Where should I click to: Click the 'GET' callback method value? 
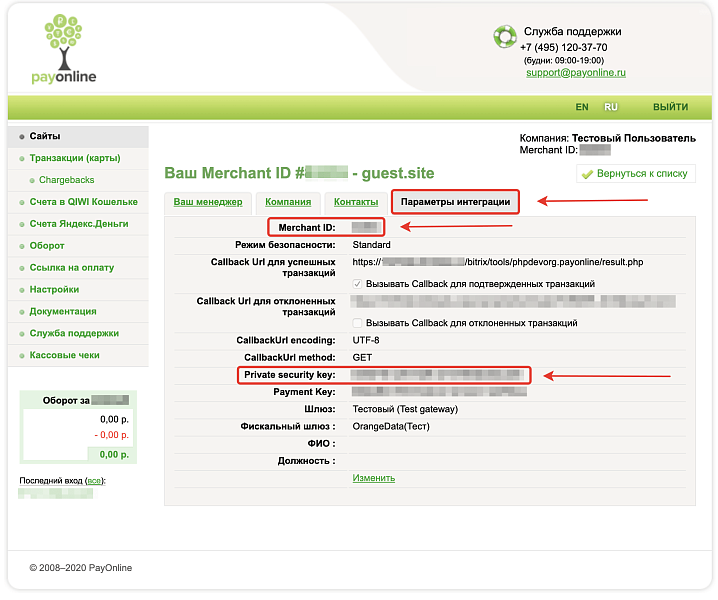362,358
